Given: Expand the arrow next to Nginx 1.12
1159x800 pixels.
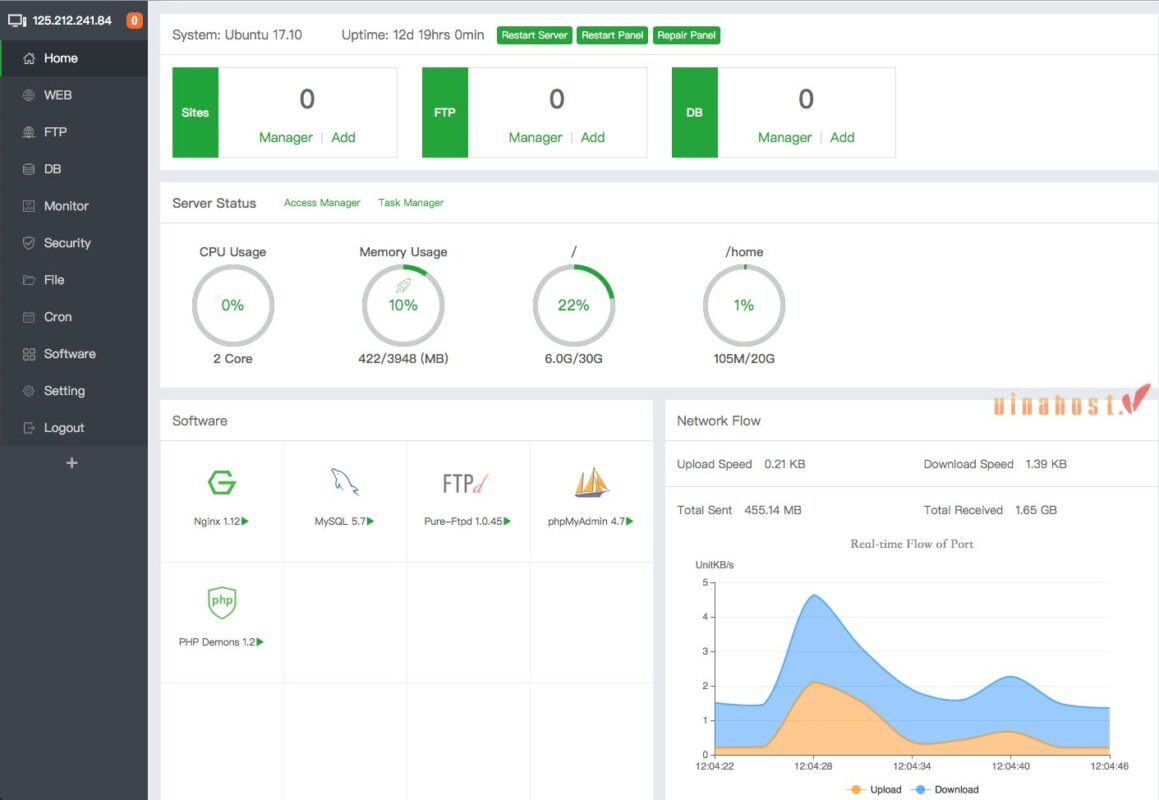Looking at the screenshot, I should (x=245, y=521).
